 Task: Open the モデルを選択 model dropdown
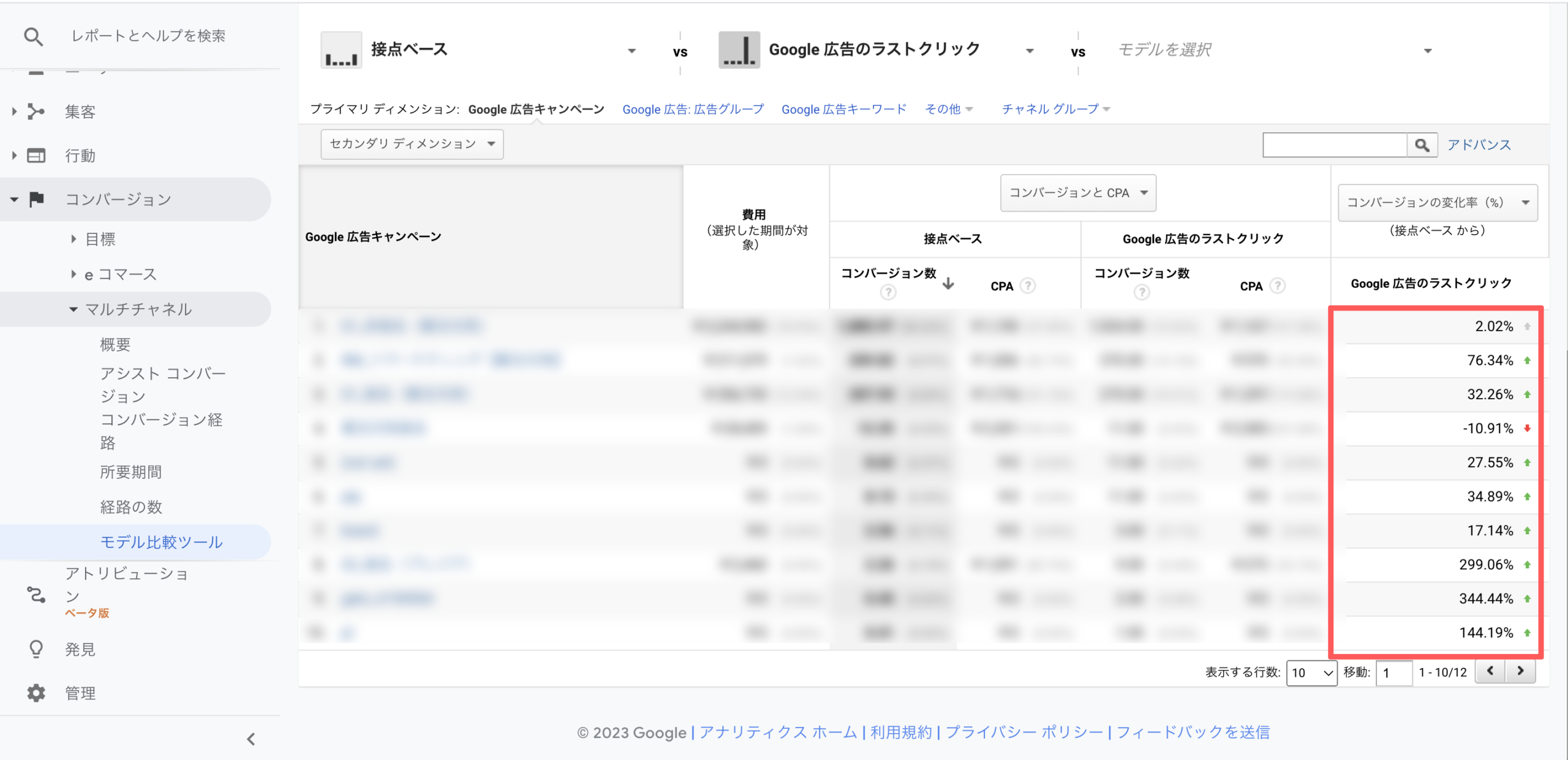(1427, 50)
